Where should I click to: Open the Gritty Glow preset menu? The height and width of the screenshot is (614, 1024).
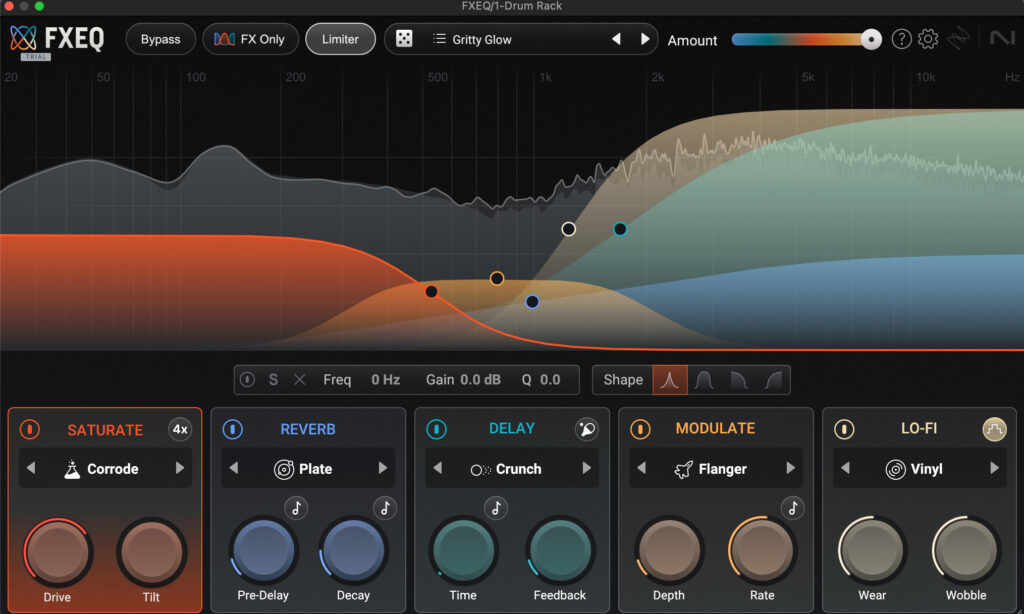point(482,39)
